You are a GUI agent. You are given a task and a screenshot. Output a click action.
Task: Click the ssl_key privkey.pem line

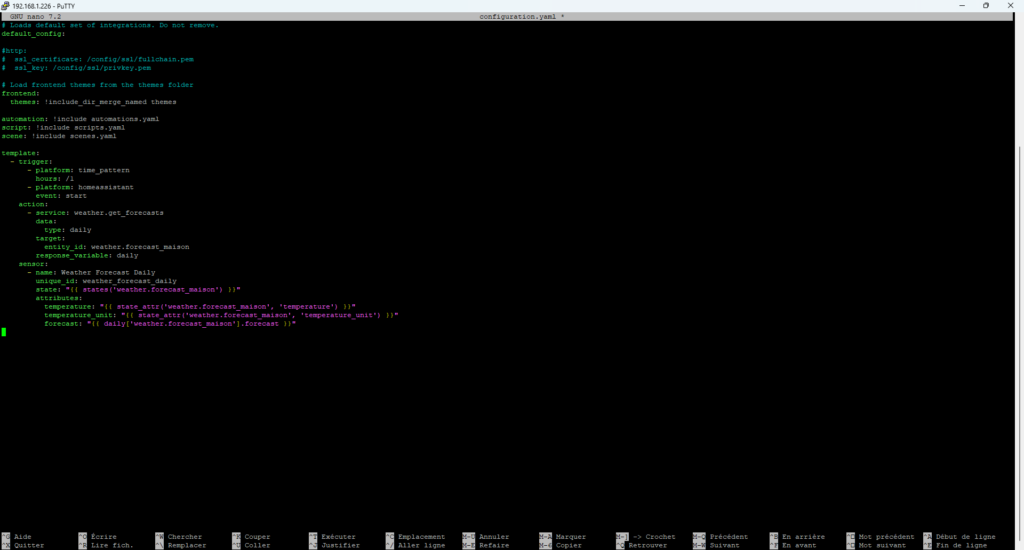point(76,68)
